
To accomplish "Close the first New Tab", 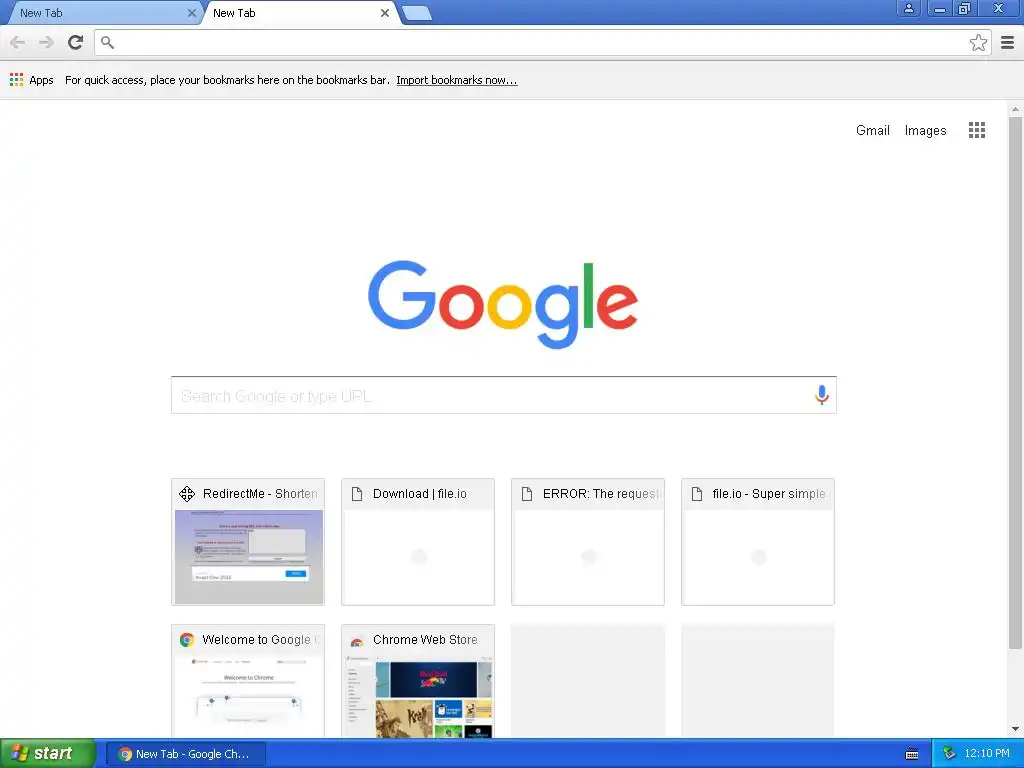I will pos(191,13).
